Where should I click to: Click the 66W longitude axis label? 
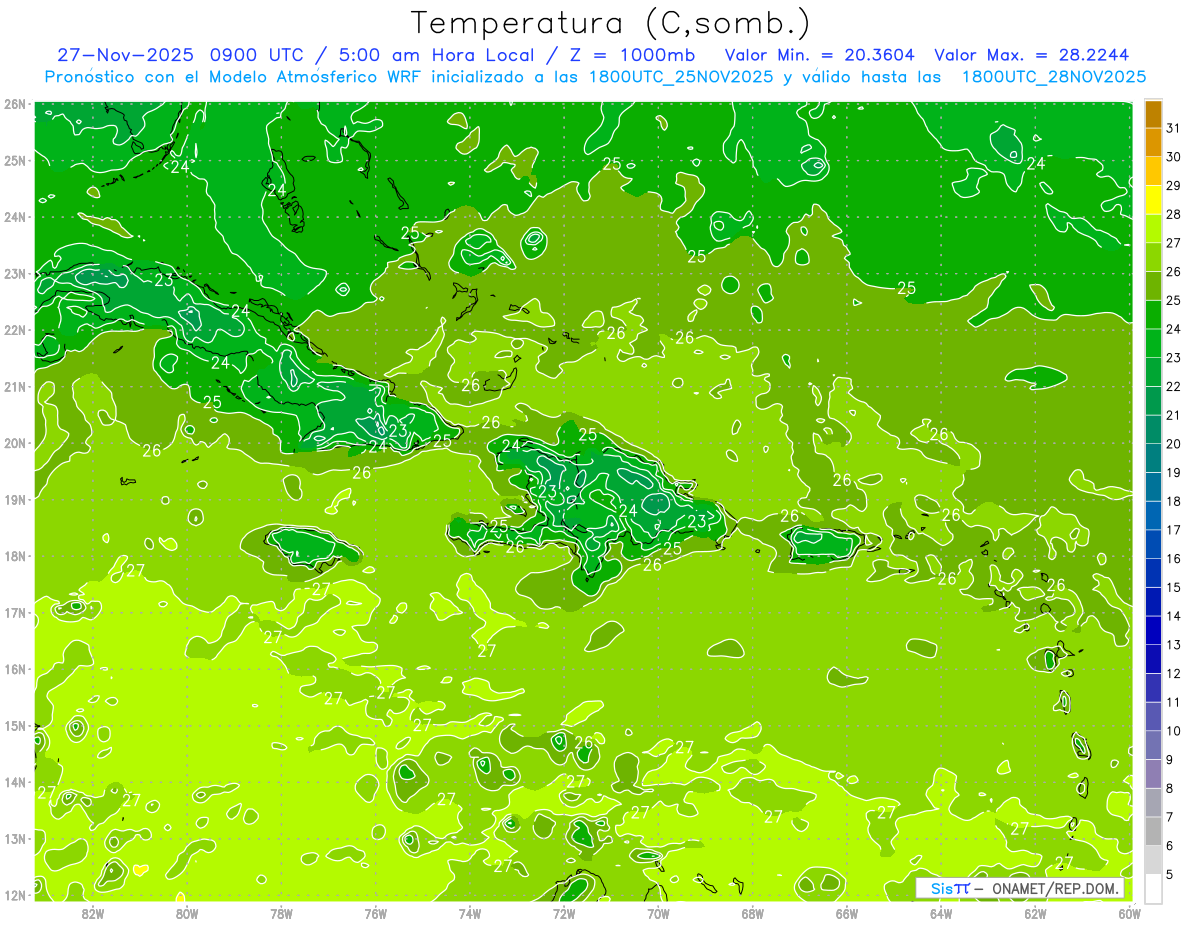[x=846, y=913]
